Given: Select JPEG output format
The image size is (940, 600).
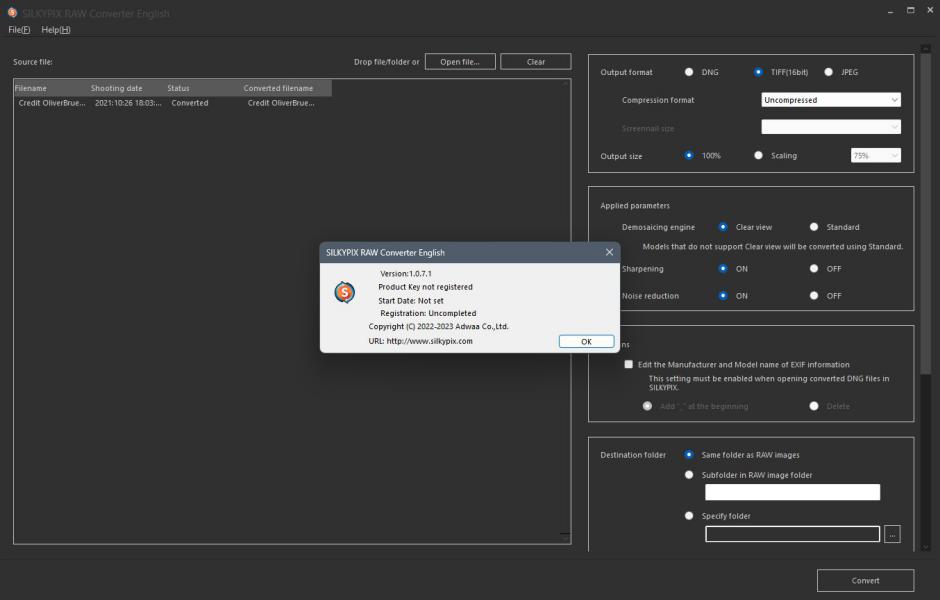Looking at the screenshot, I should point(828,72).
